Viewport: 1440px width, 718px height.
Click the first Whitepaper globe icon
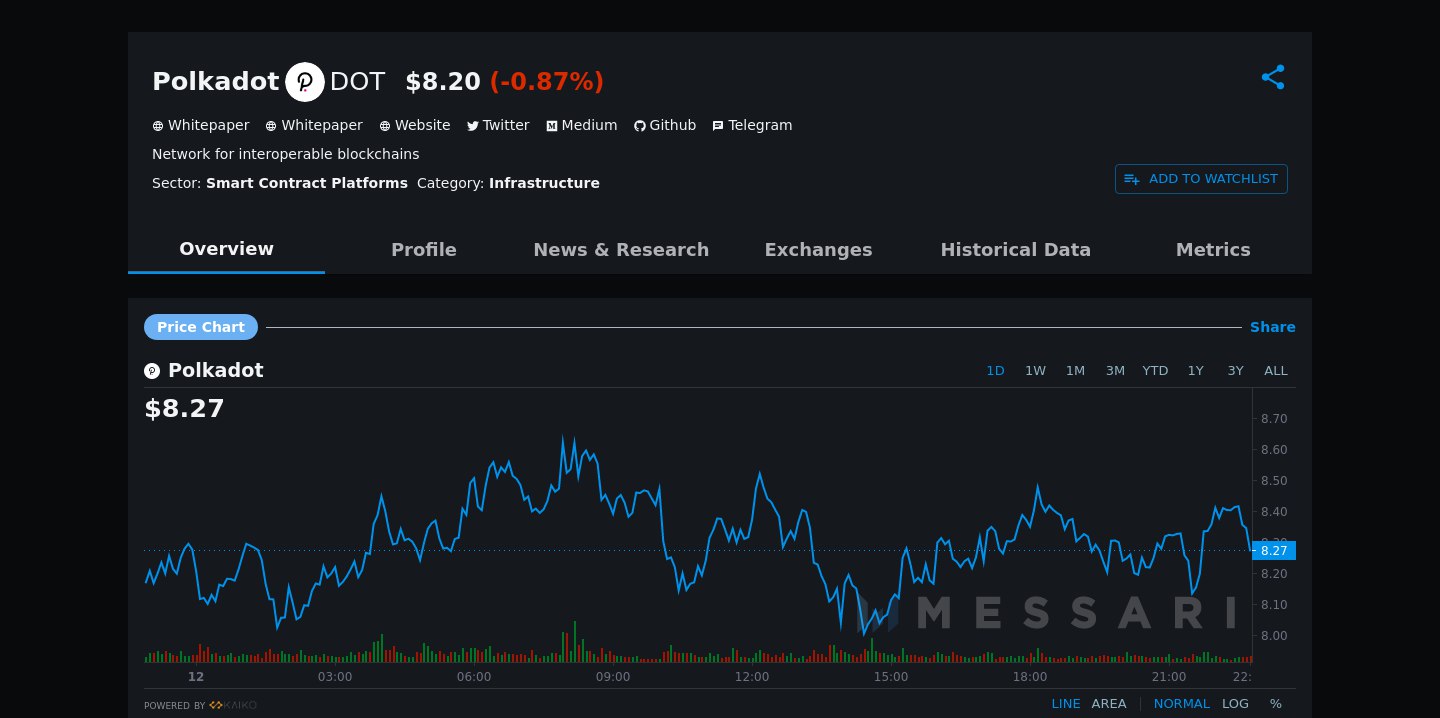158,126
